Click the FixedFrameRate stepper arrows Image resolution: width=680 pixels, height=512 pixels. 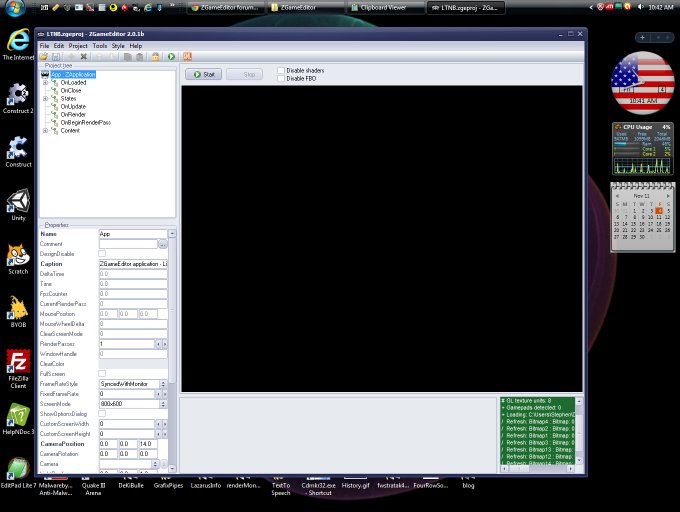click(x=161, y=394)
